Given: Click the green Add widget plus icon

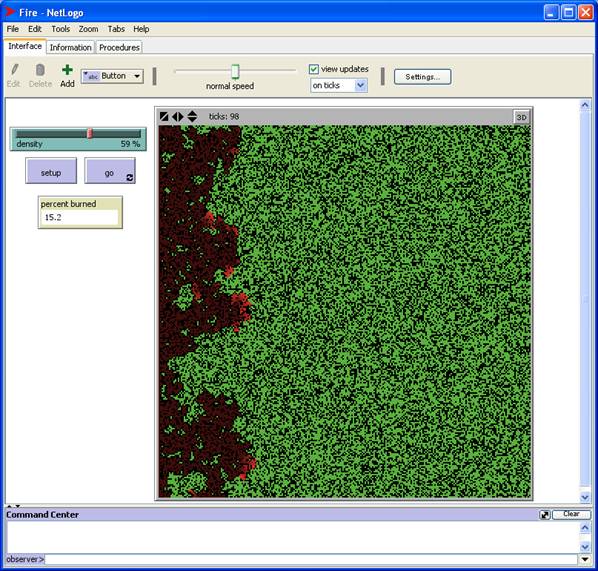Looking at the screenshot, I should pyautogui.click(x=67, y=70).
